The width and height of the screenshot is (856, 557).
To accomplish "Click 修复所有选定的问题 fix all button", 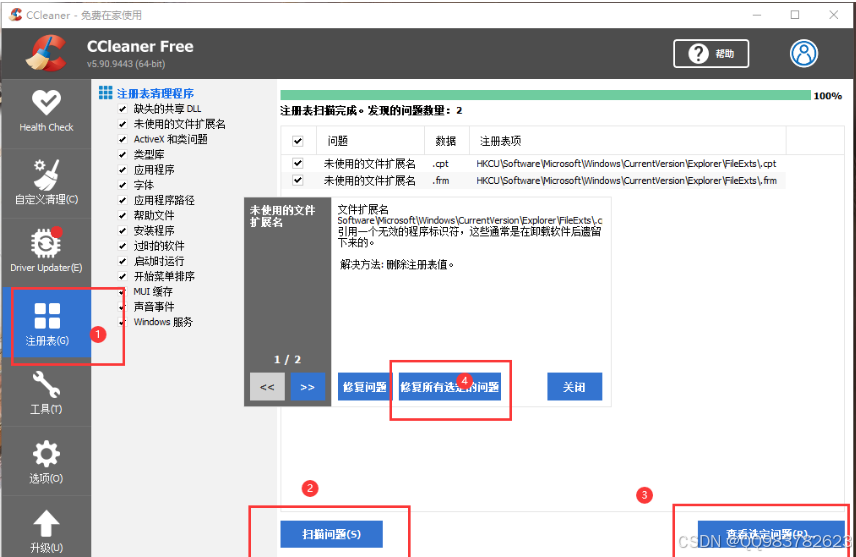I will [x=450, y=387].
